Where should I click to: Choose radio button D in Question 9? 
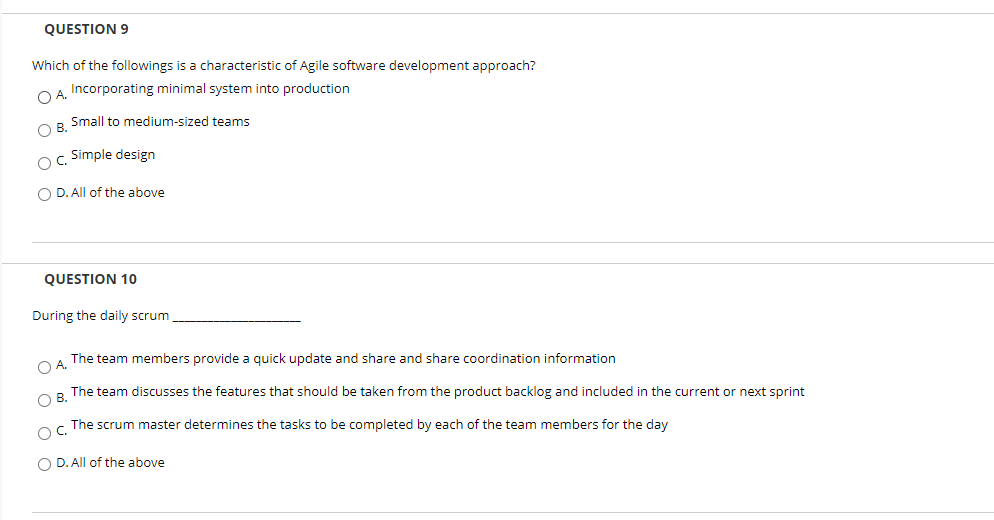coord(45,193)
